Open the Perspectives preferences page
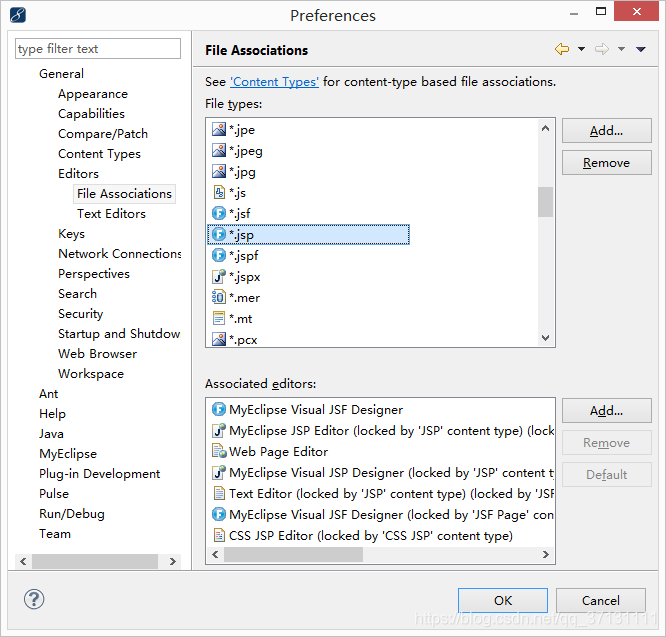 94,273
